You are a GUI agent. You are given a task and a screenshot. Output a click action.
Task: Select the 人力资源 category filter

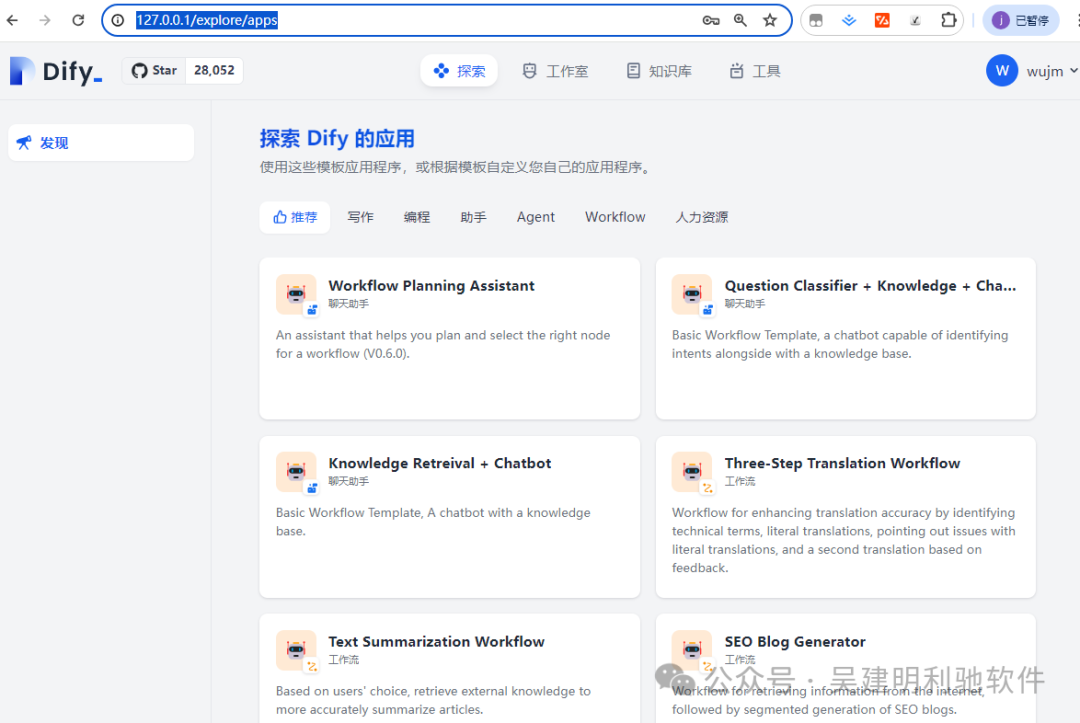click(702, 217)
